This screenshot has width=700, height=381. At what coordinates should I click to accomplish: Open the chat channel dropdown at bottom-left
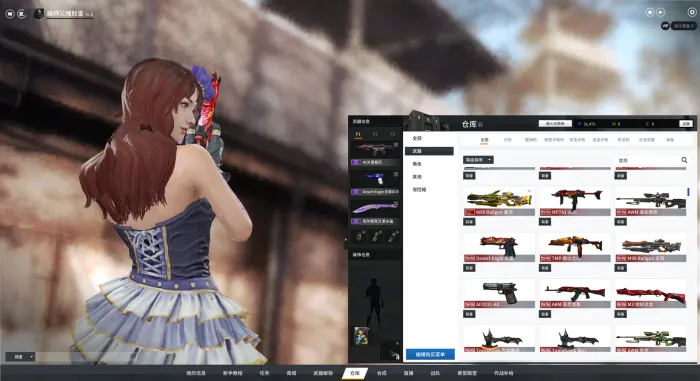click(x=20, y=357)
